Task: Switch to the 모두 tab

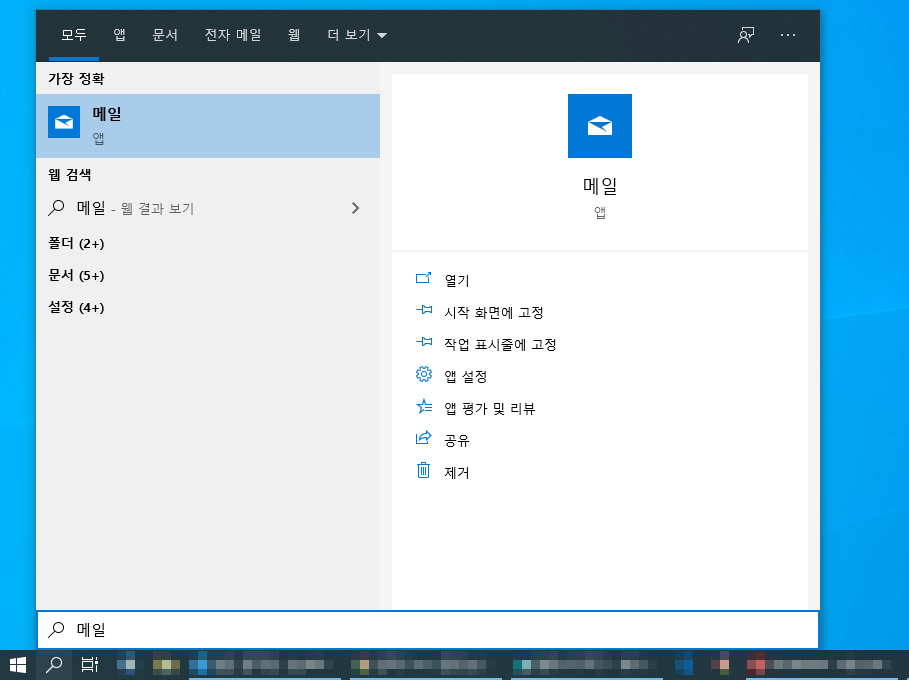Action: click(74, 35)
